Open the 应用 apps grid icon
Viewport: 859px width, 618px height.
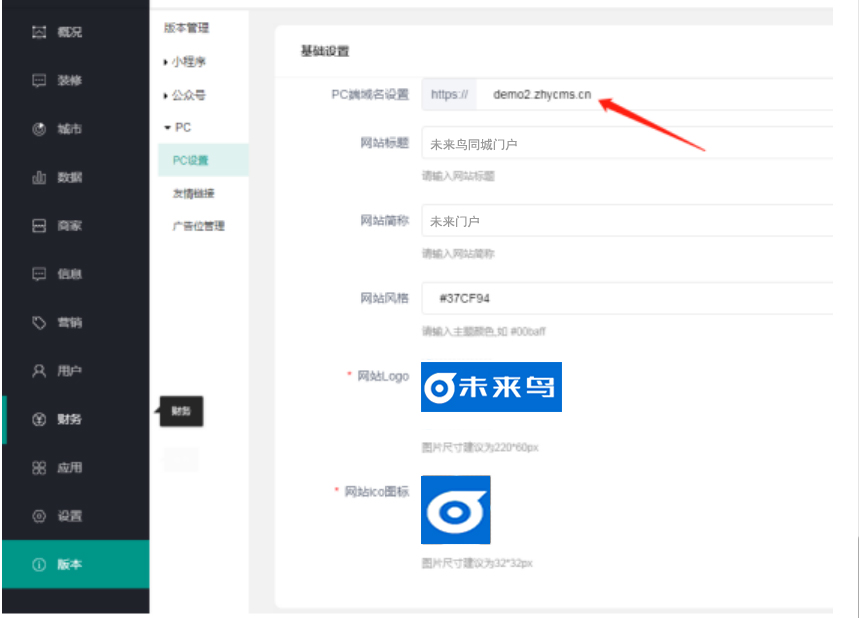coord(39,468)
